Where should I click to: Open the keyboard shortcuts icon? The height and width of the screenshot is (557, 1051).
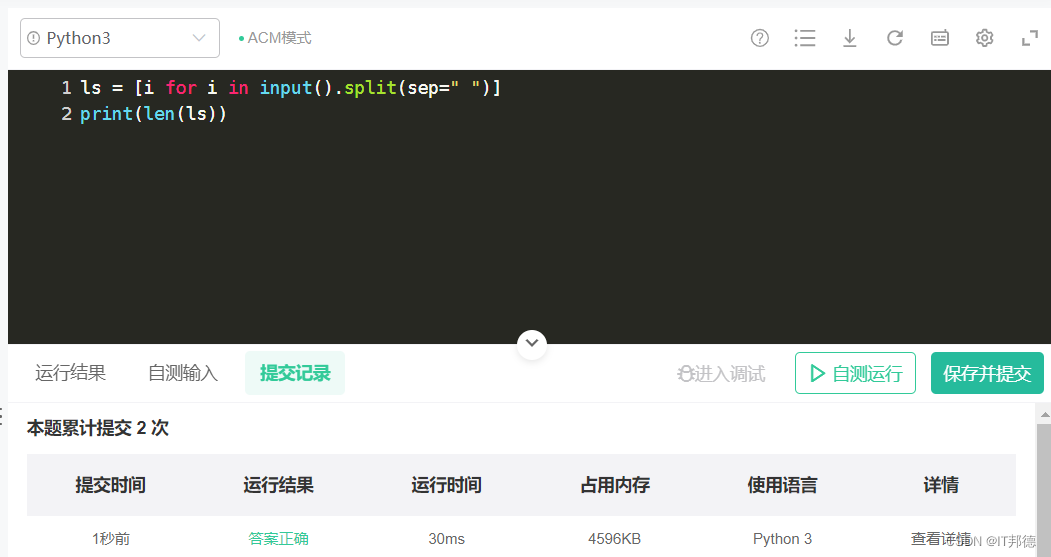940,38
